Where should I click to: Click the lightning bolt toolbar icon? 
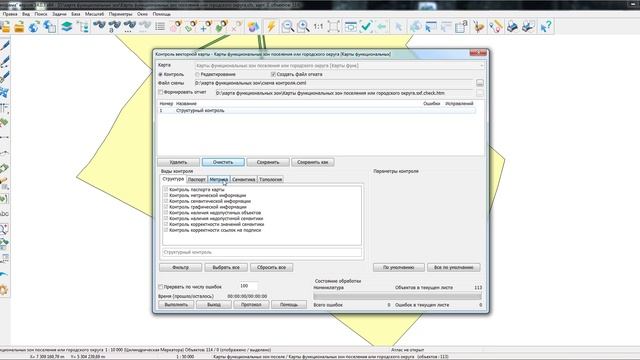coord(271,27)
